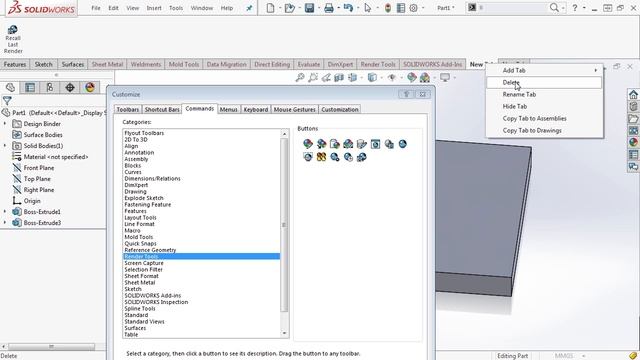Open Appearances colored ball in task pane

coord(633,142)
